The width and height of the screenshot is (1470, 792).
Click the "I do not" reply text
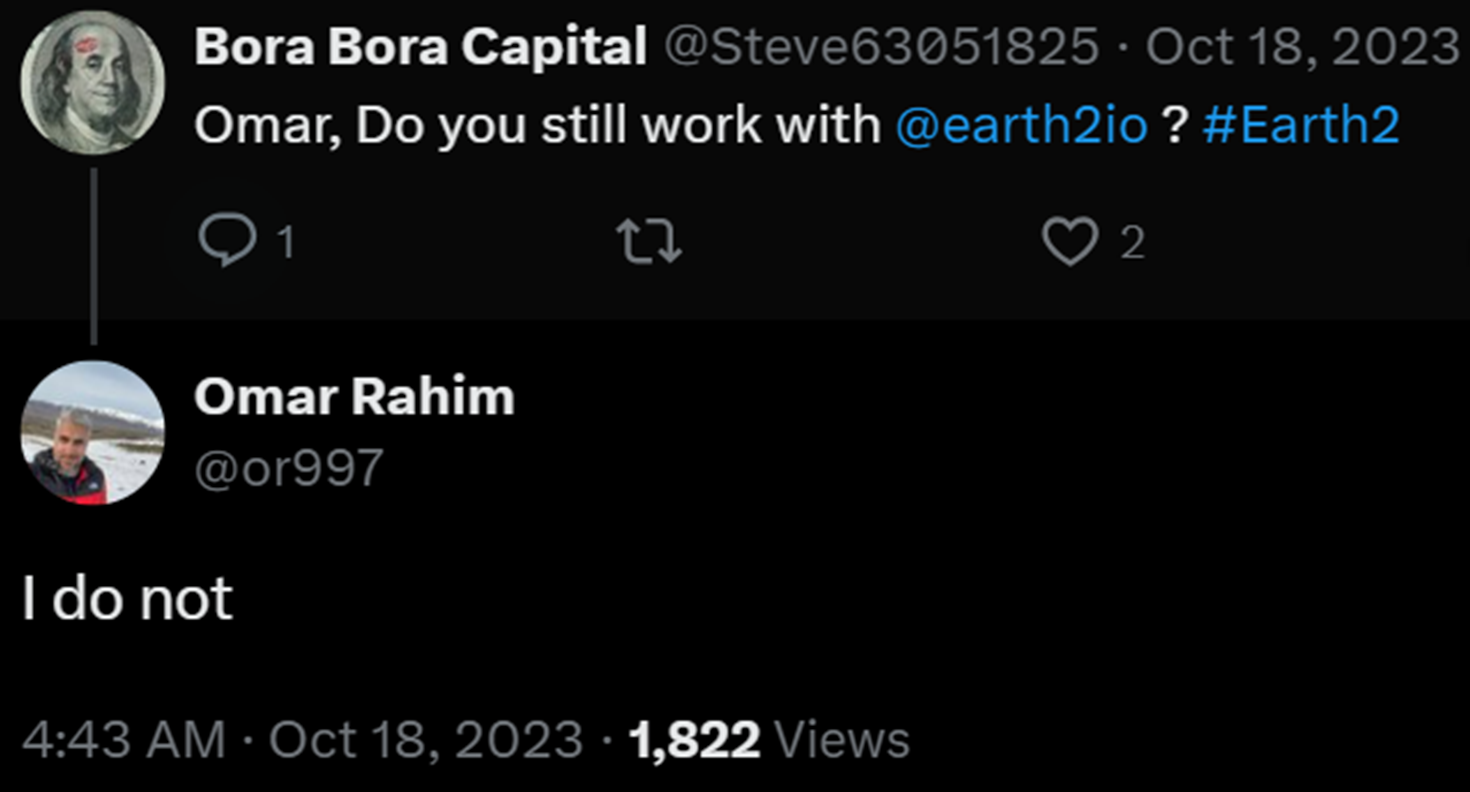coord(128,599)
